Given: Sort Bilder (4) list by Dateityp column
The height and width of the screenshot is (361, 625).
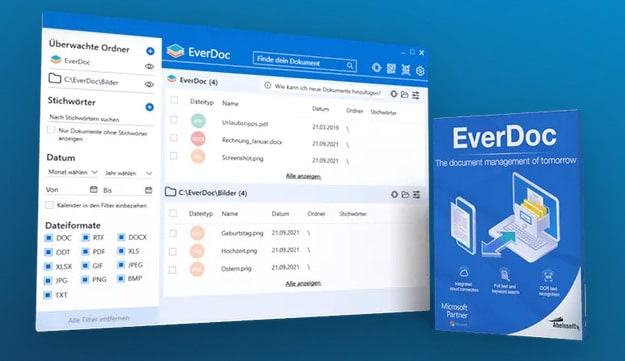Looking at the screenshot, I should [x=200, y=214].
